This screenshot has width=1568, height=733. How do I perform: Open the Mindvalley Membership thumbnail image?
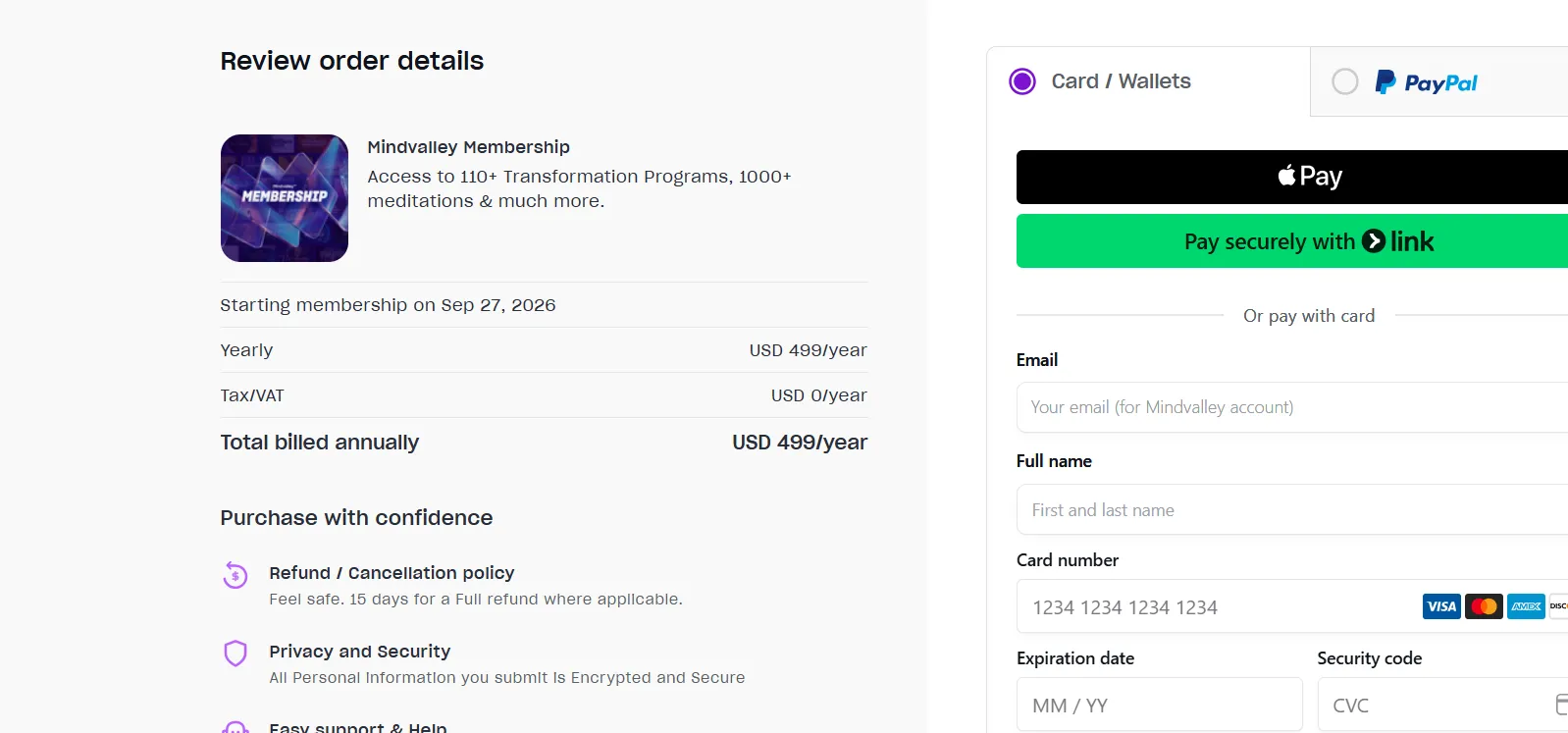(285, 198)
